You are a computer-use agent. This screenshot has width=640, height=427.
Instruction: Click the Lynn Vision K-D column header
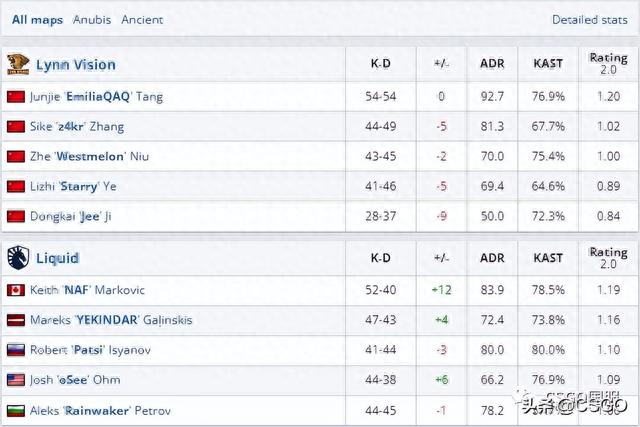pos(380,64)
